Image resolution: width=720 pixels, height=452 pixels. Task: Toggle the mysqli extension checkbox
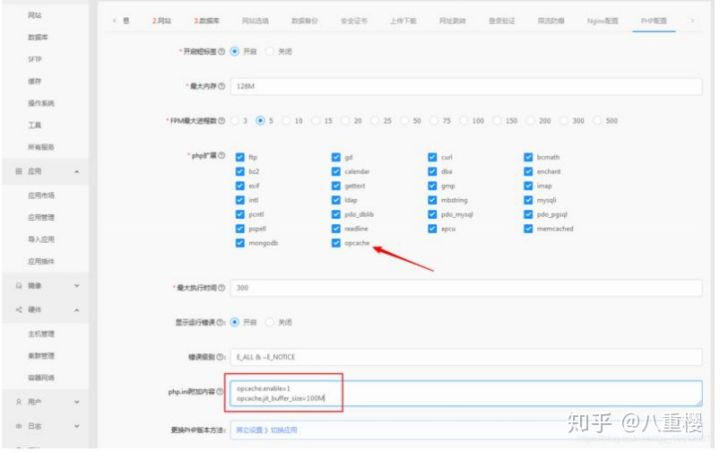[529, 200]
